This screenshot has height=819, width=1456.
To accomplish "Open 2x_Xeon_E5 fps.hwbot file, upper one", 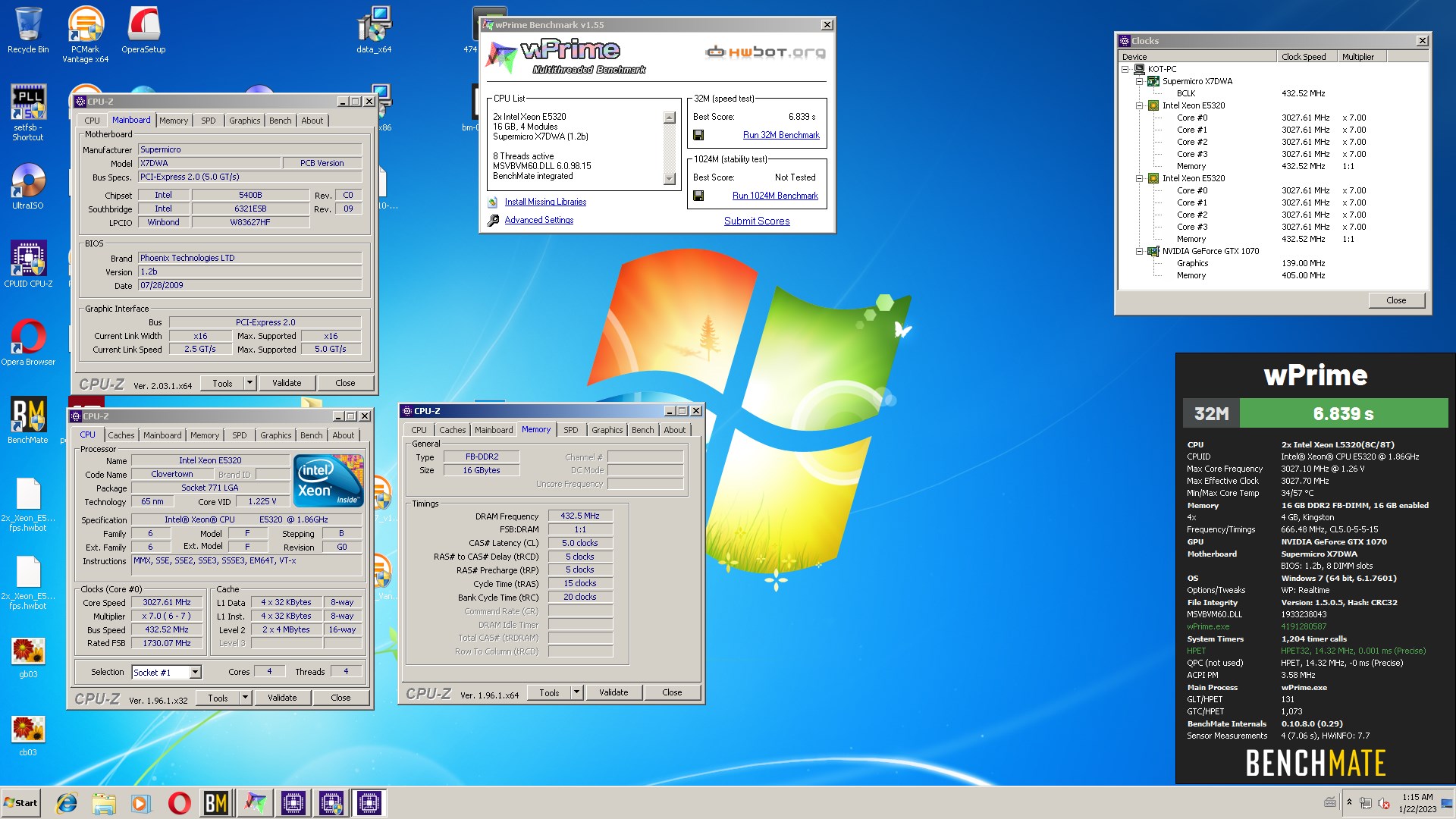I will tap(28, 504).
